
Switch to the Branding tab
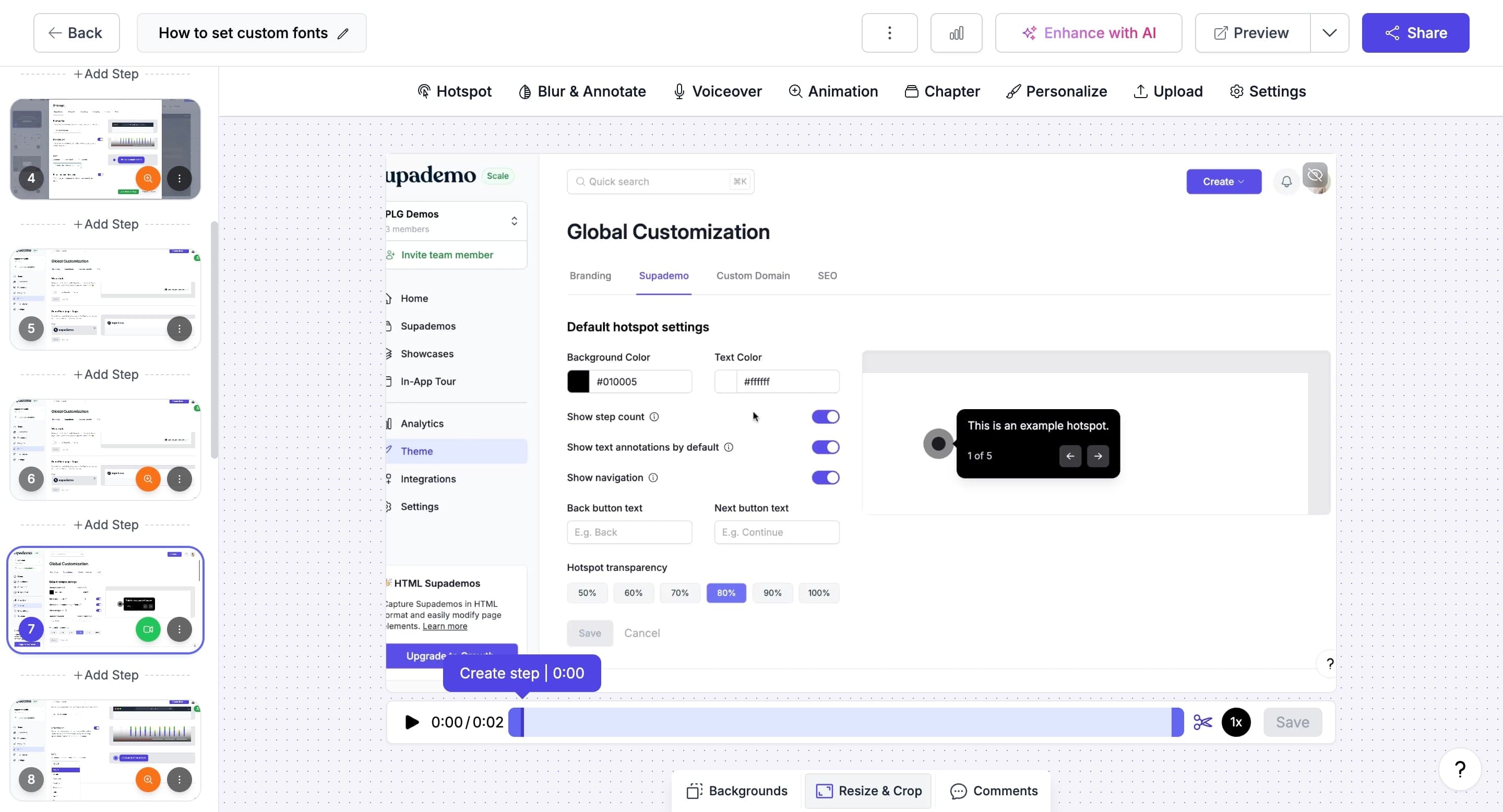pos(590,276)
